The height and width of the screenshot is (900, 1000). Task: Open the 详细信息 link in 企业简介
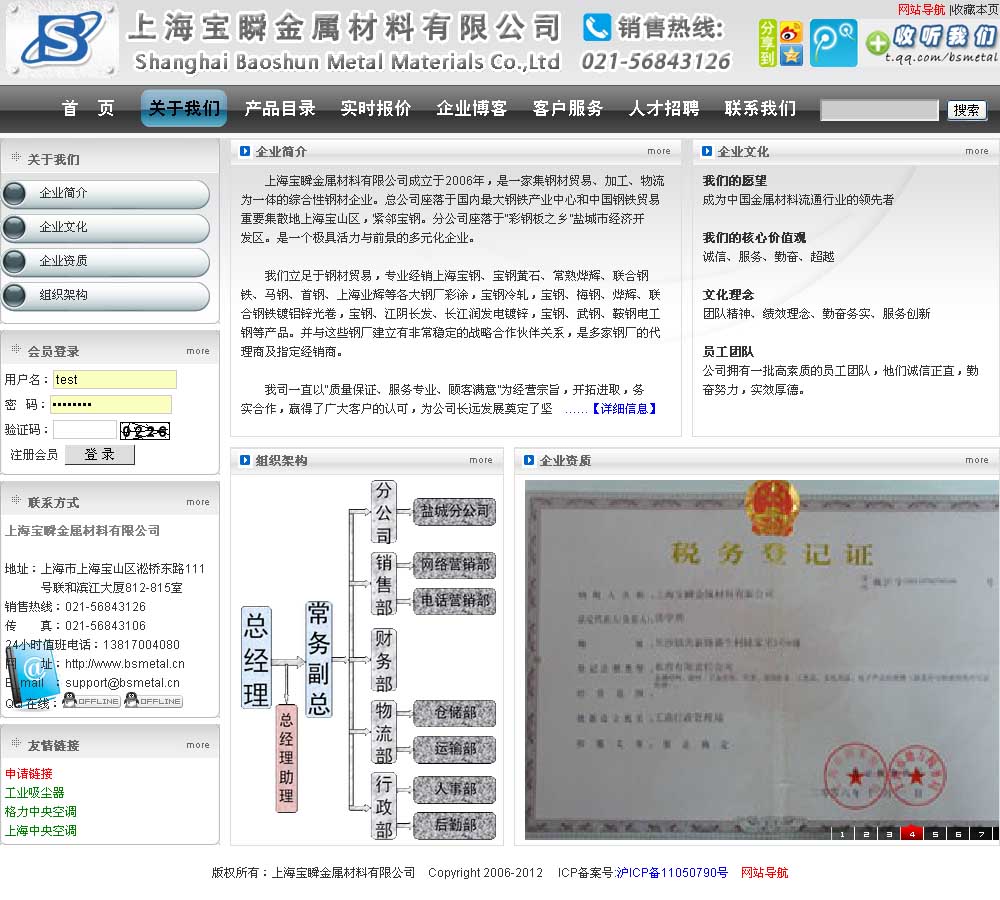(x=625, y=408)
